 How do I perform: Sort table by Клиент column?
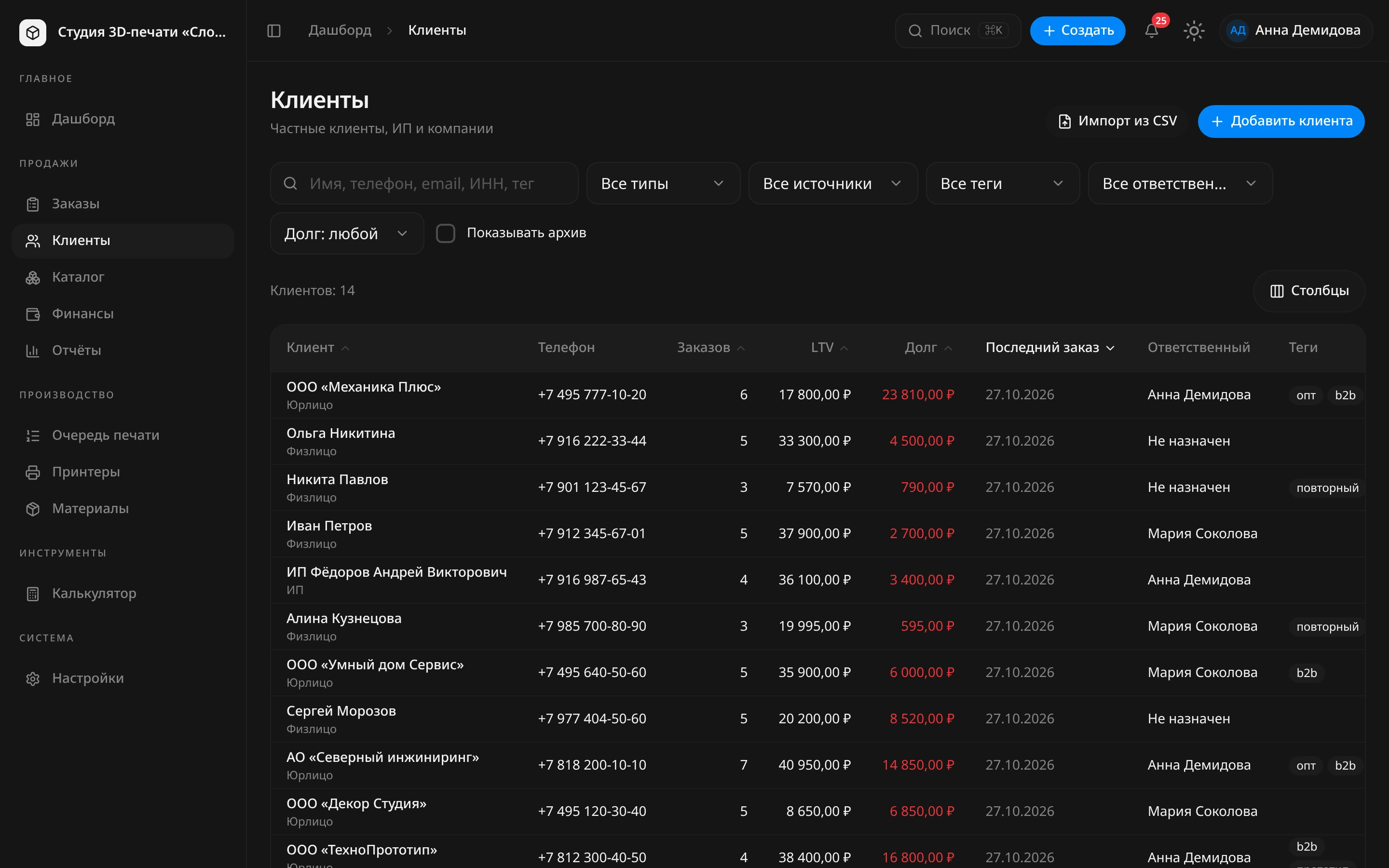318,348
